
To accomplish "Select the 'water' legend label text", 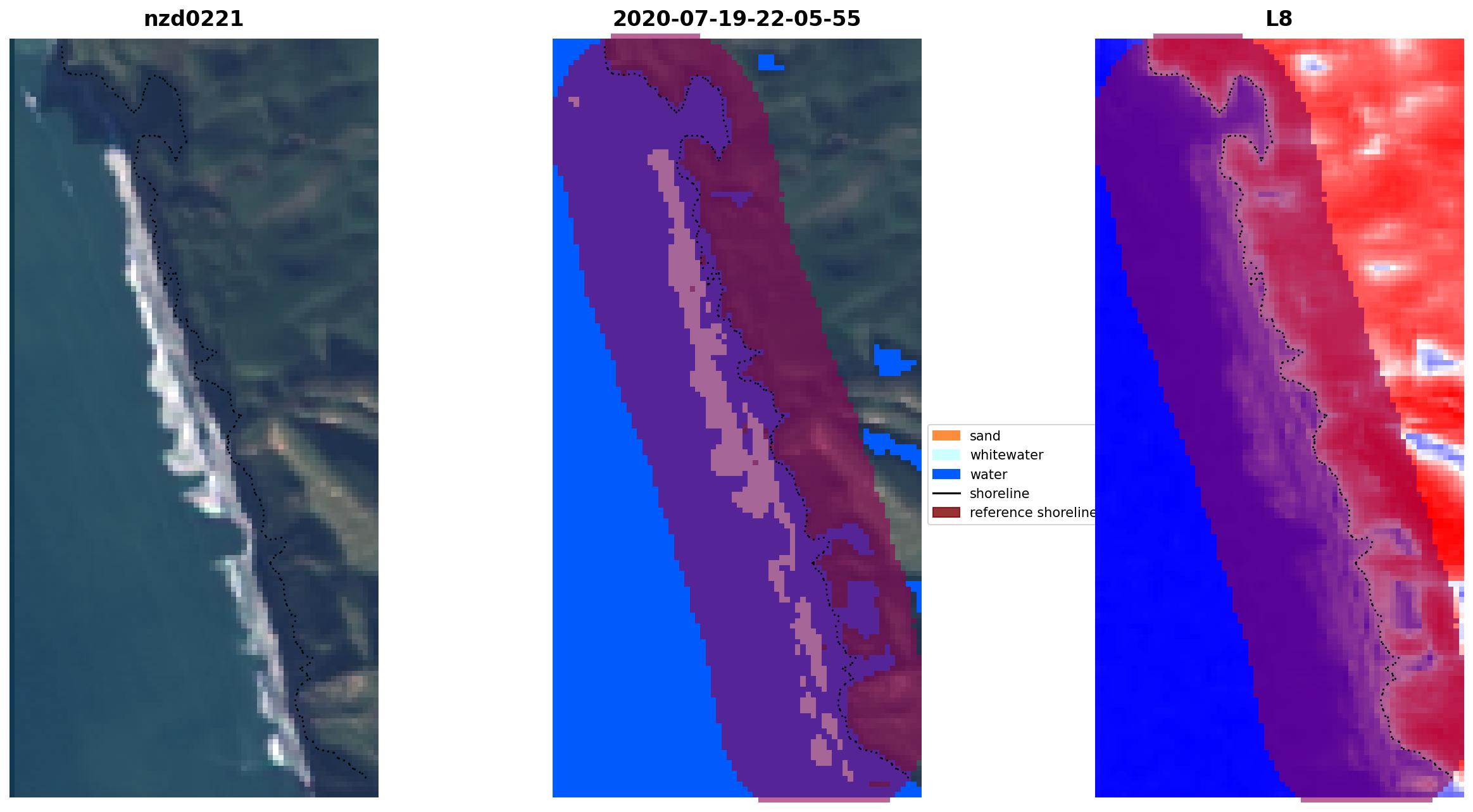I will tap(987, 475).
